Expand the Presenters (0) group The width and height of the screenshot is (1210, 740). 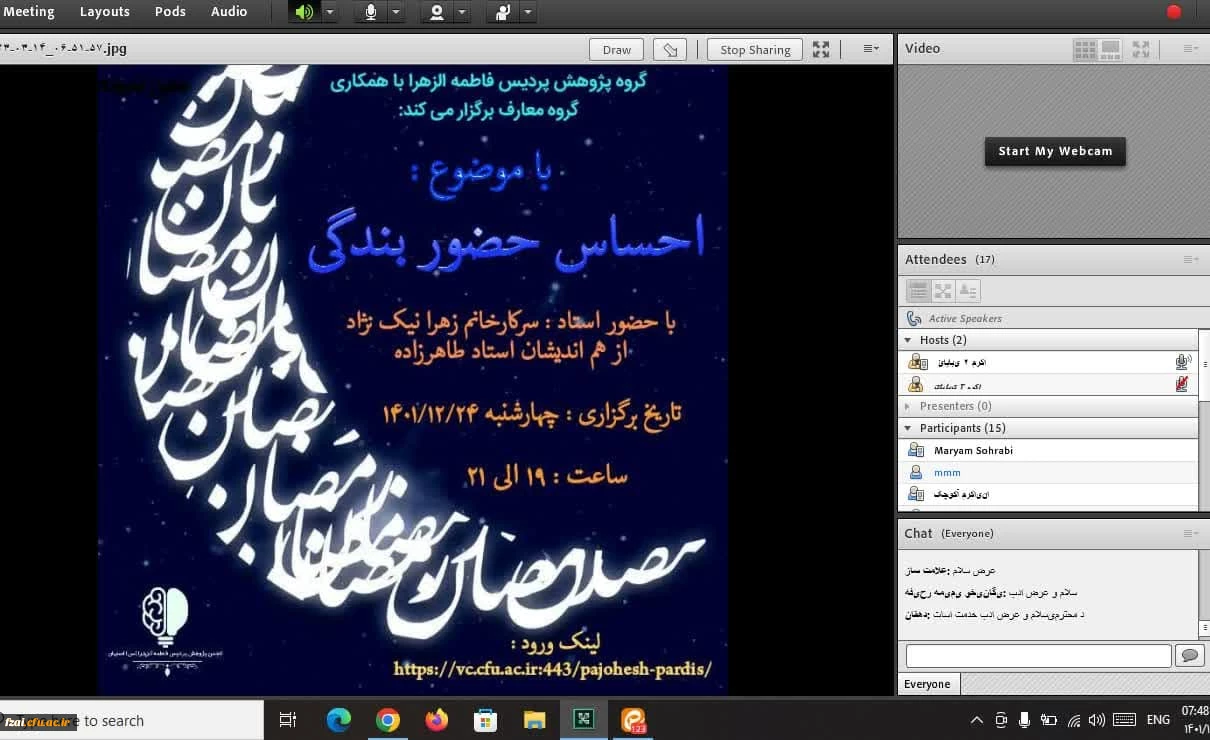(x=908, y=406)
